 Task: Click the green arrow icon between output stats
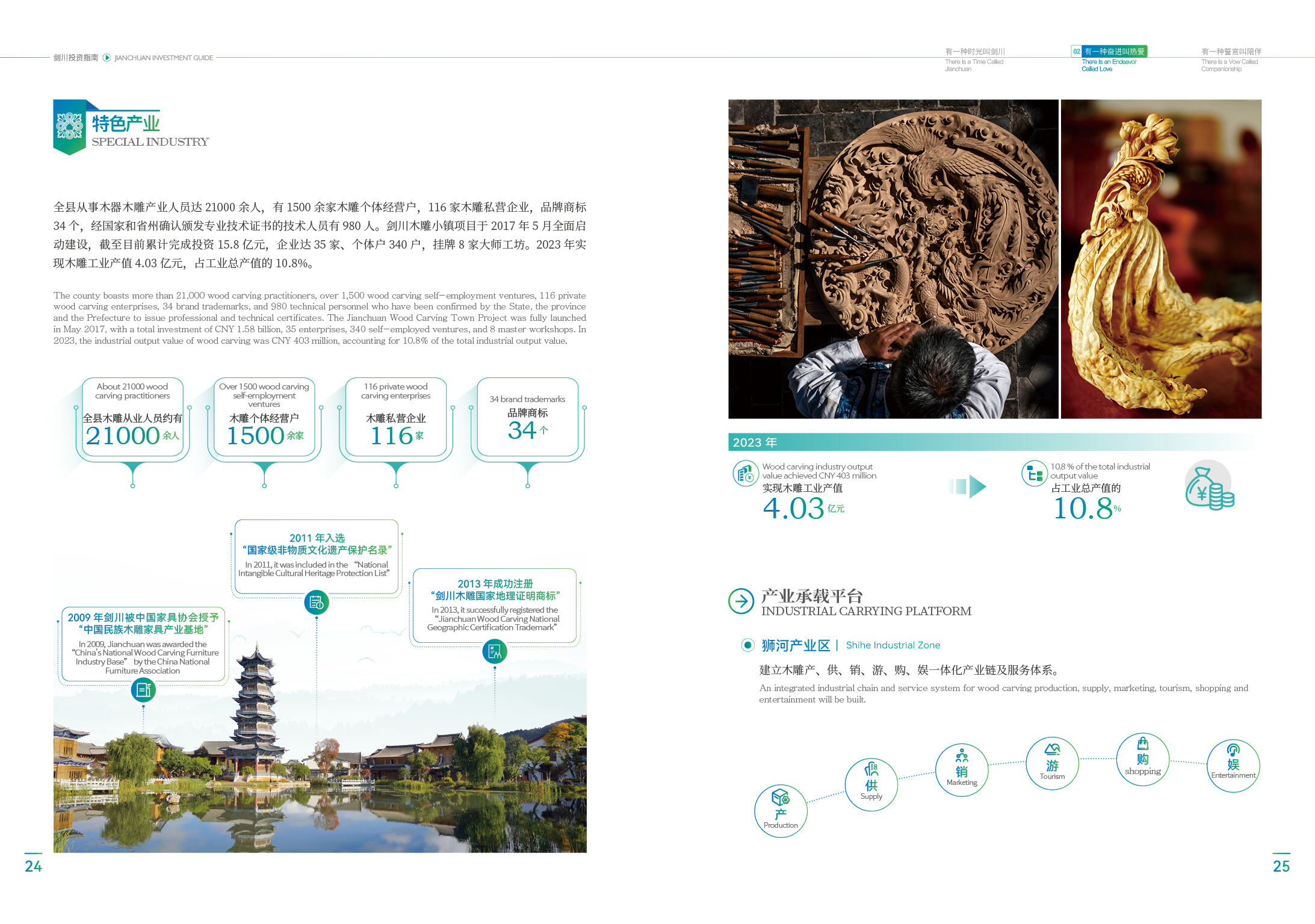tap(968, 486)
